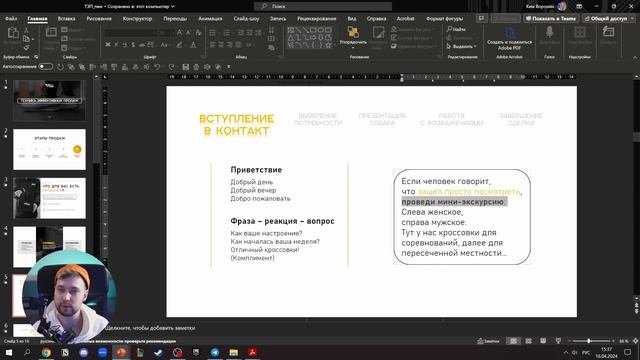Toggle justify text alignment in Абзац group

coord(238,44)
